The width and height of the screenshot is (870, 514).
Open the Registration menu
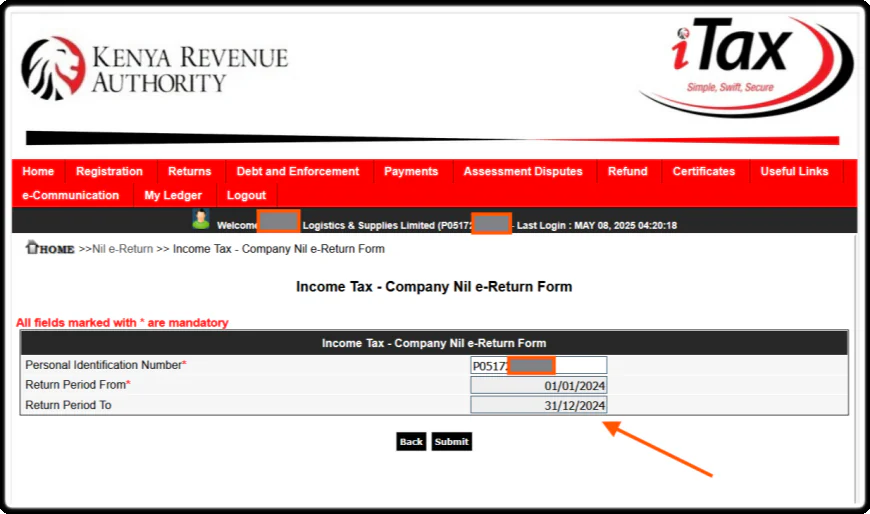click(109, 172)
